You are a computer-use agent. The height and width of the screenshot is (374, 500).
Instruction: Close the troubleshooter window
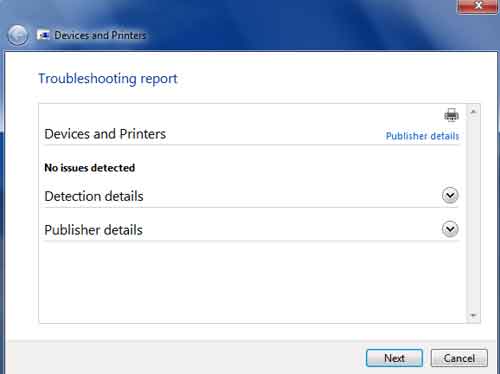pos(478,6)
